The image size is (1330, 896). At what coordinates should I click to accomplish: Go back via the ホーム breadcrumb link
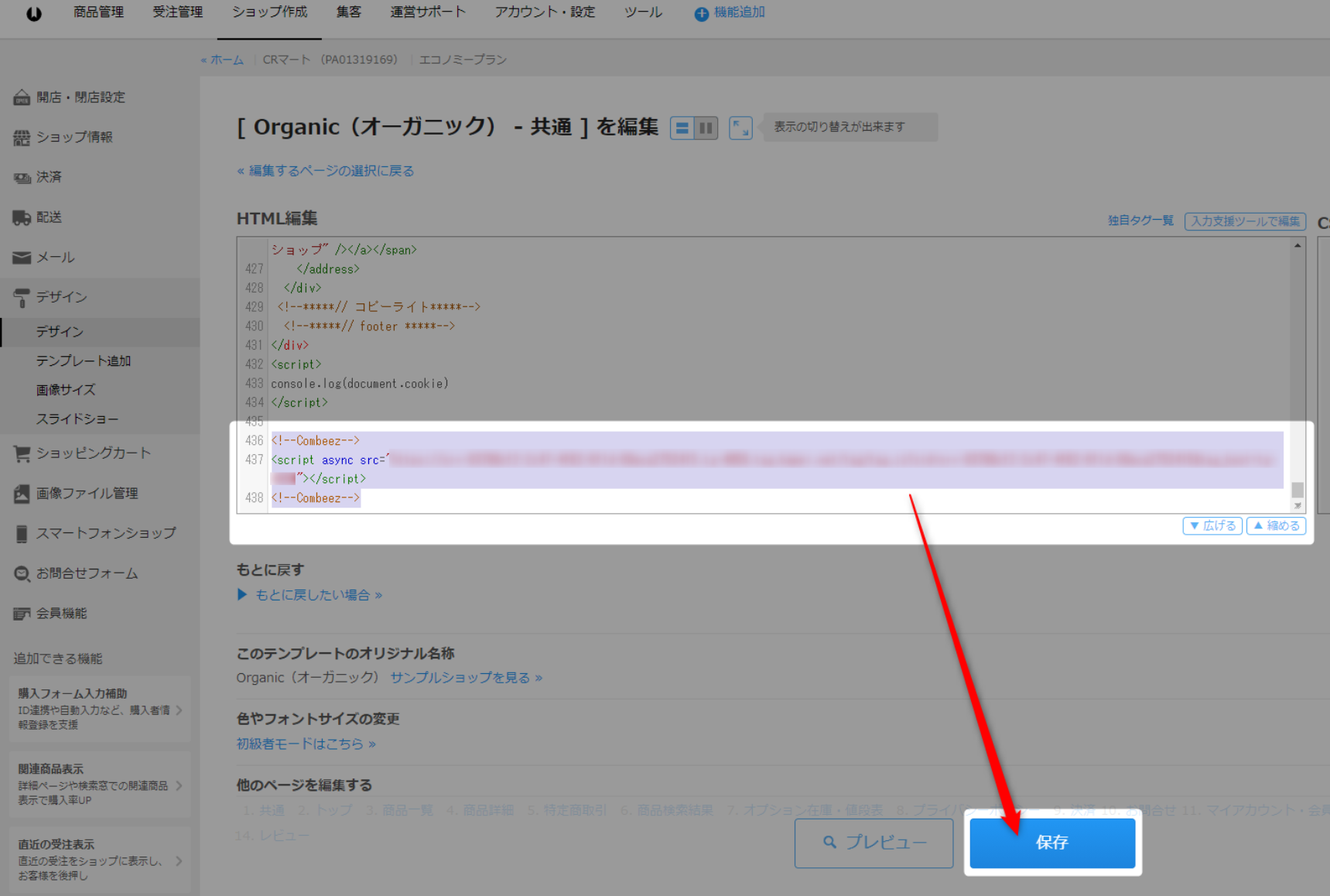point(227,60)
